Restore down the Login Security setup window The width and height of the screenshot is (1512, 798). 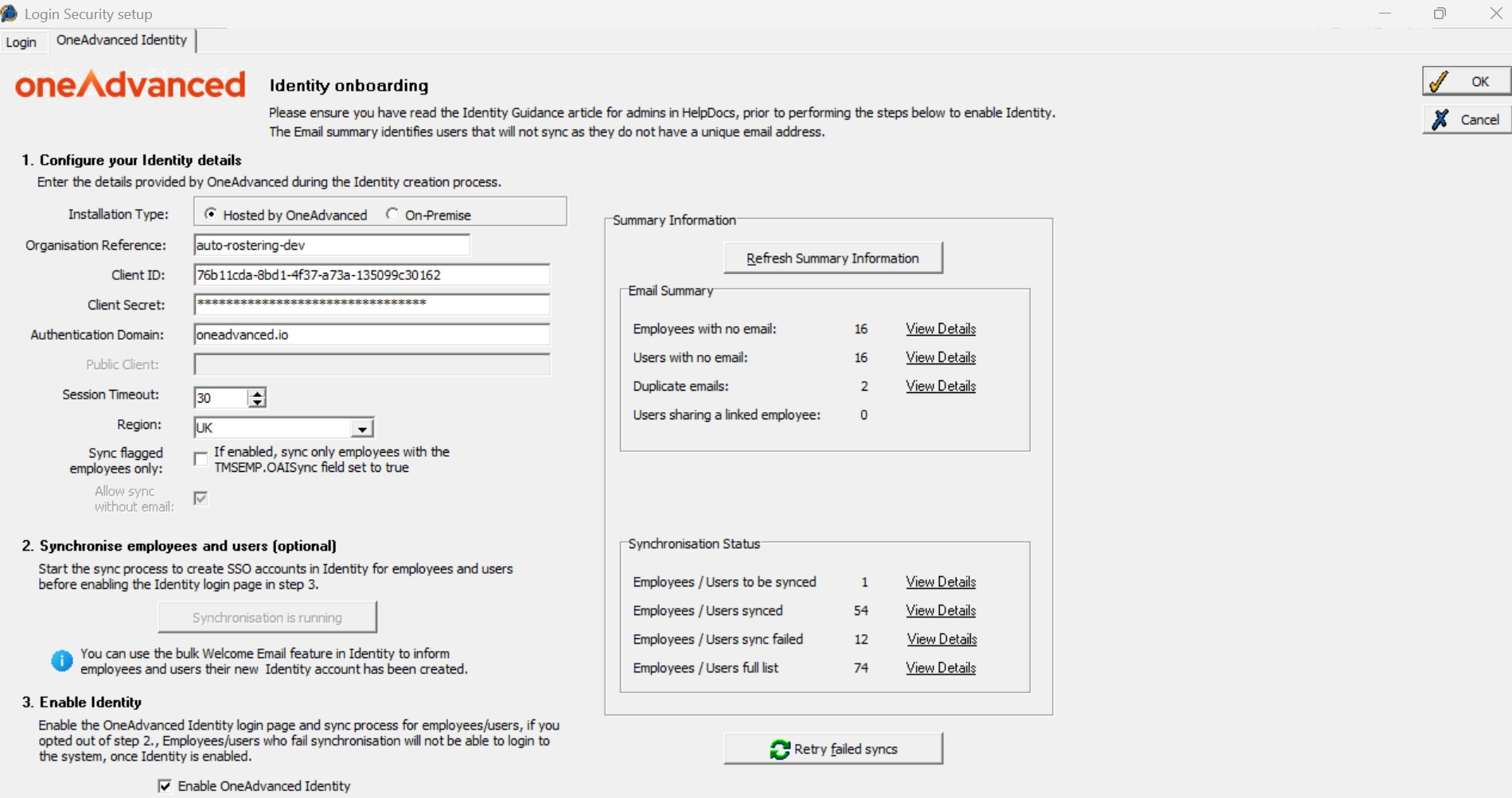point(1440,14)
